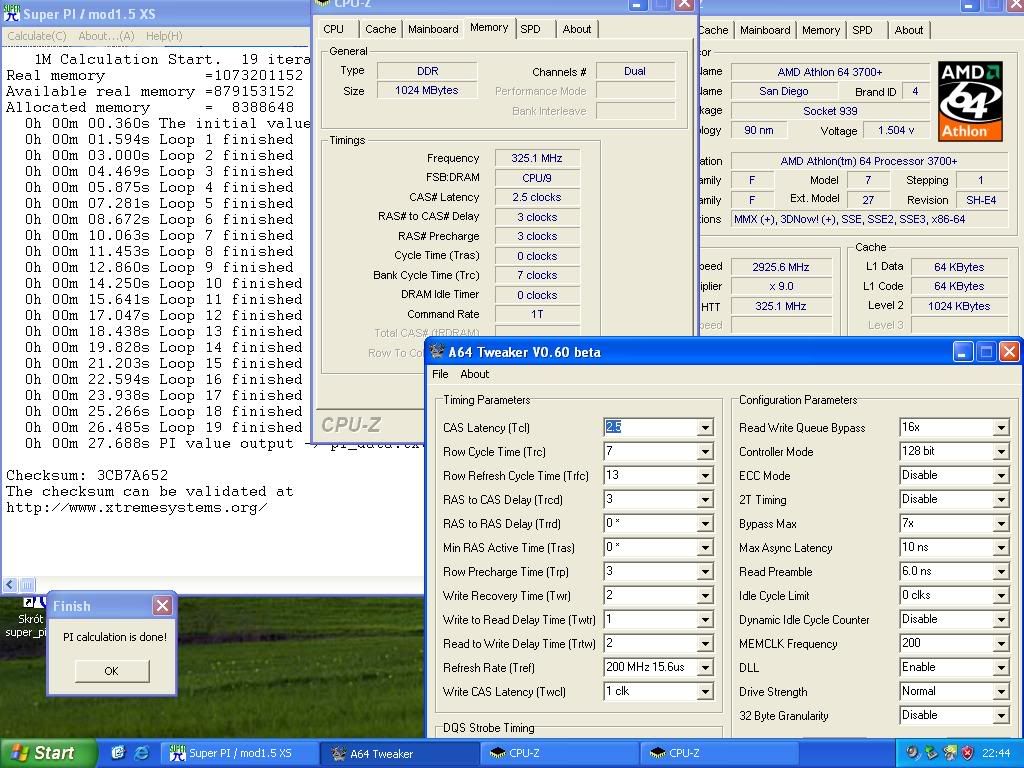
Task: Click the Command Rate field showing 1T
Action: [x=537, y=314]
